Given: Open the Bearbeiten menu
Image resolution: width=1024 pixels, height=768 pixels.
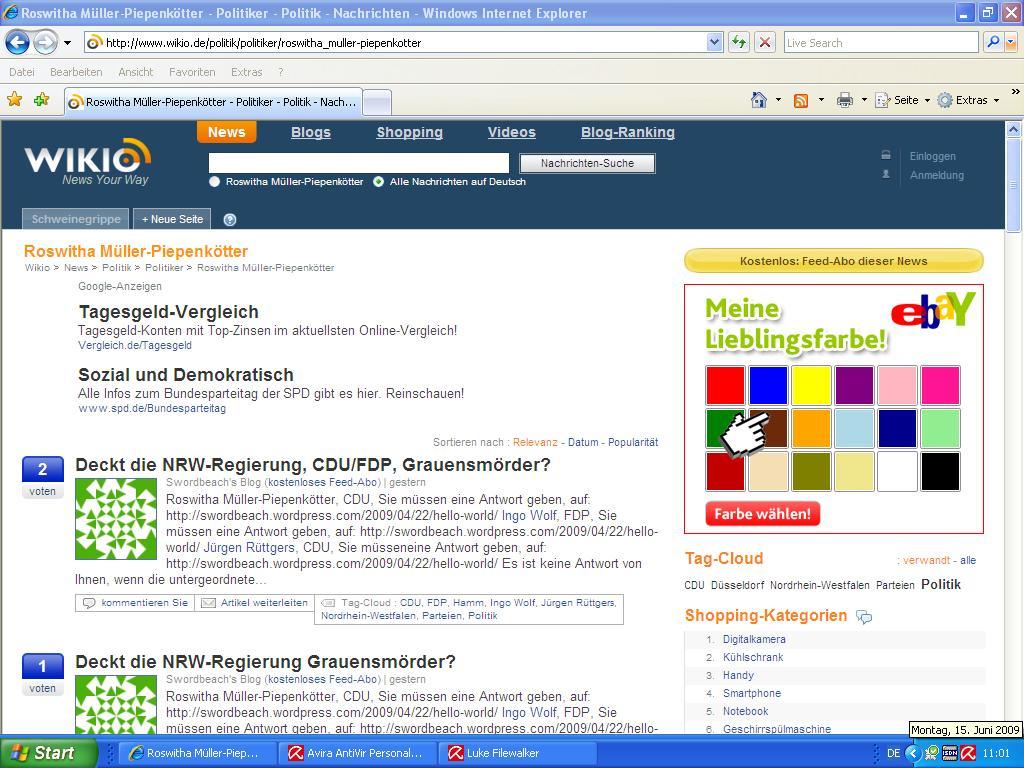Looking at the screenshot, I should pyautogui.click(x=76, y=72).
